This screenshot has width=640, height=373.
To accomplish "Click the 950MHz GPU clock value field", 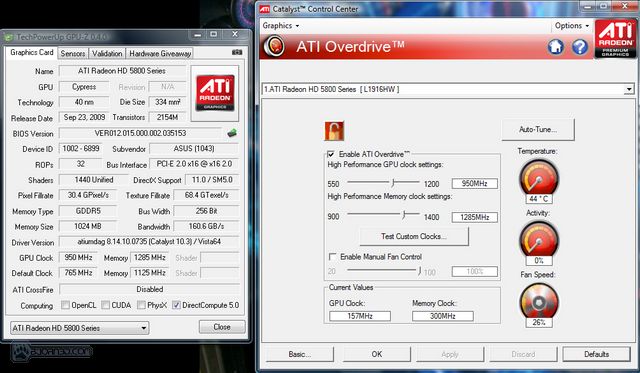I will [x=475, y=184].
